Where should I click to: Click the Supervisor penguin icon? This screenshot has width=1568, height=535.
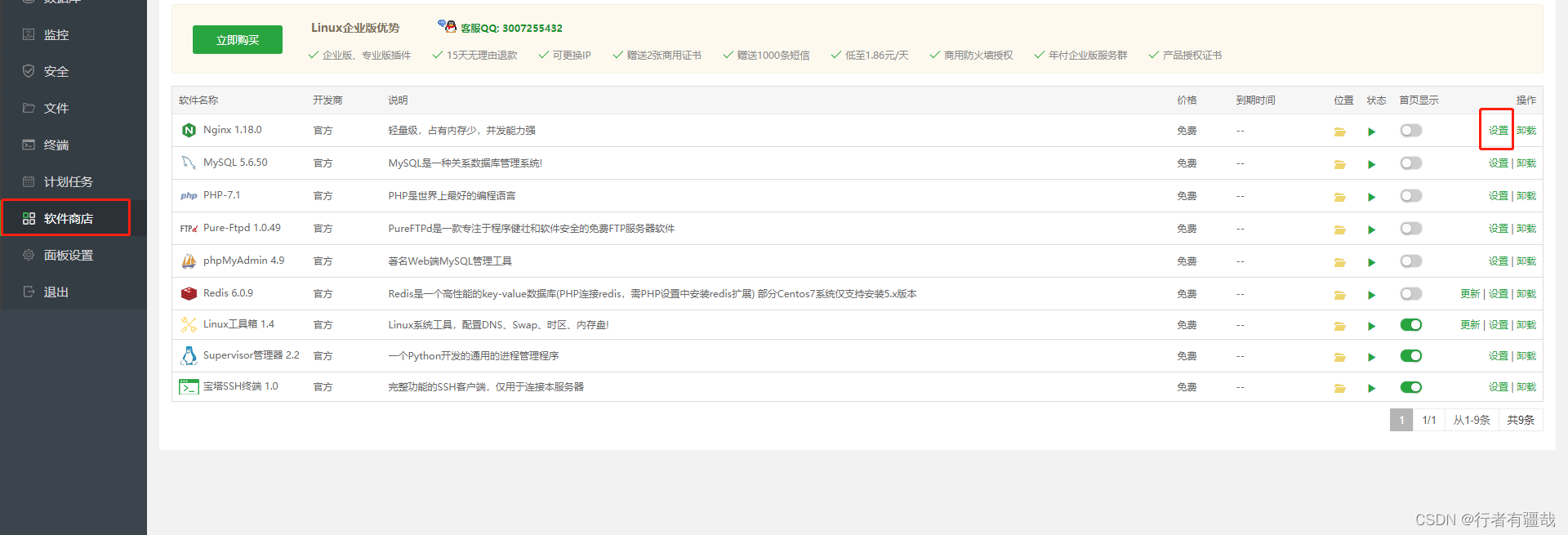tap(189, 356)
